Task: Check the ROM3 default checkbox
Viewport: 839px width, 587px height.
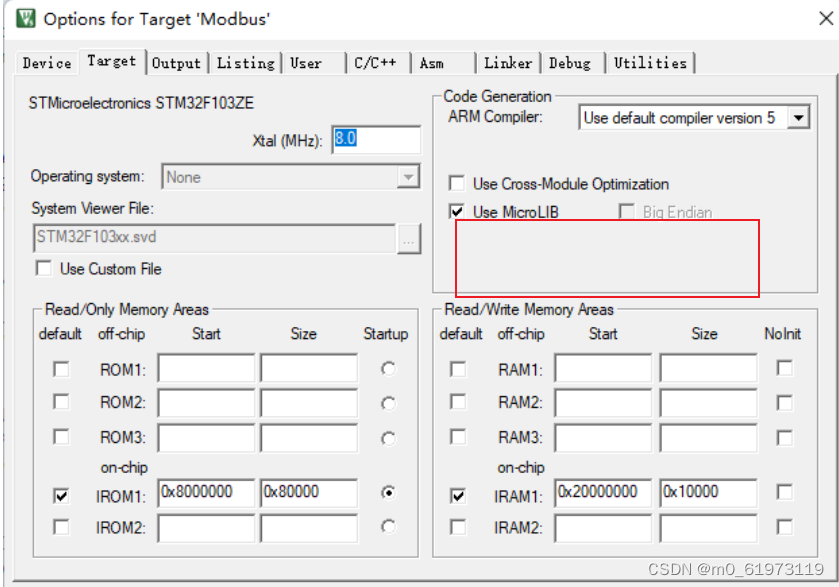Action: [61, 437]
